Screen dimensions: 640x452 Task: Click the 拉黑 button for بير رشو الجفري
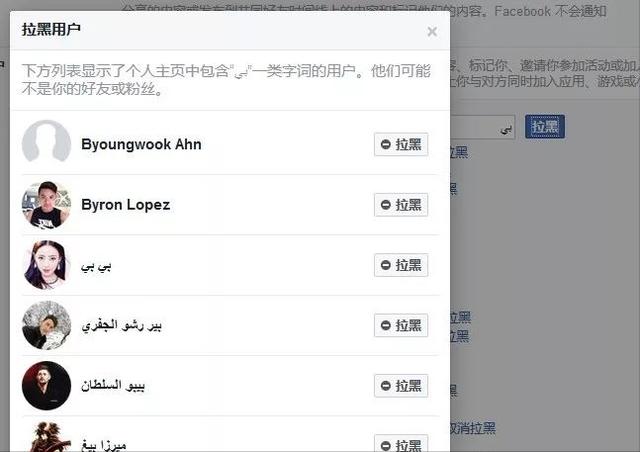pyautogui.click(x=401, y=325)
